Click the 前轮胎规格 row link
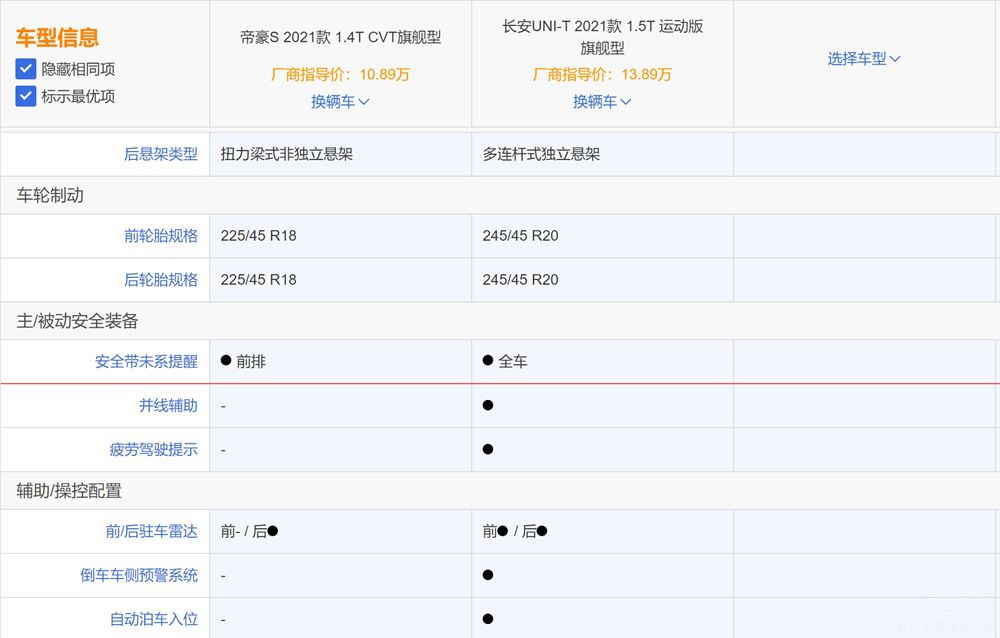 [x=160, y=235]
